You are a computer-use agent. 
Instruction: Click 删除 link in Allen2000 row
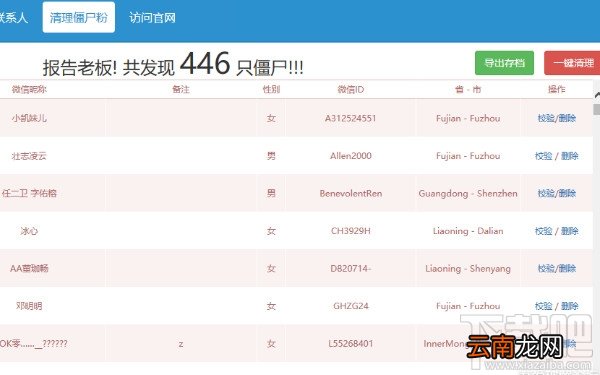569,156
